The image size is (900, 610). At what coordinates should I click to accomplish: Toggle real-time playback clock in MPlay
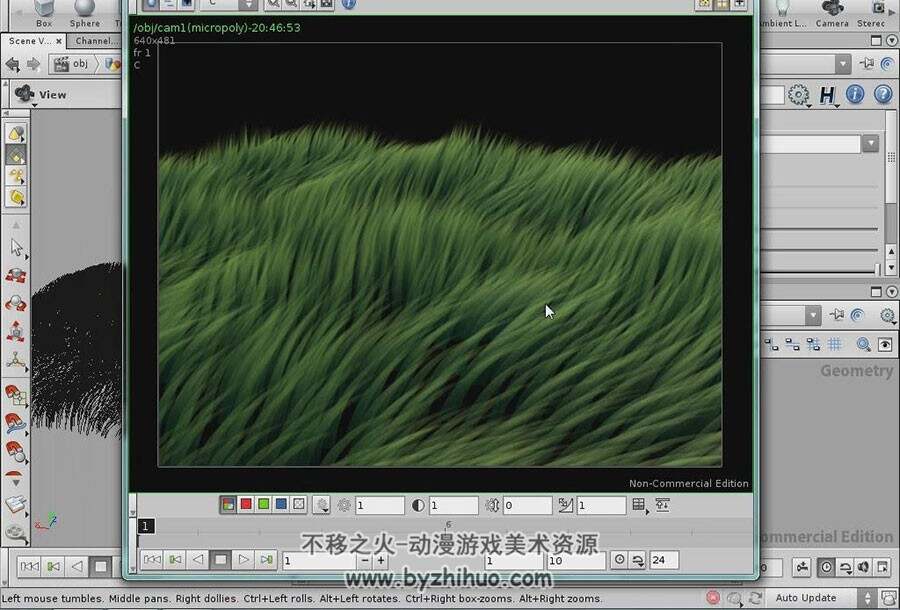(x=619, y=560)
